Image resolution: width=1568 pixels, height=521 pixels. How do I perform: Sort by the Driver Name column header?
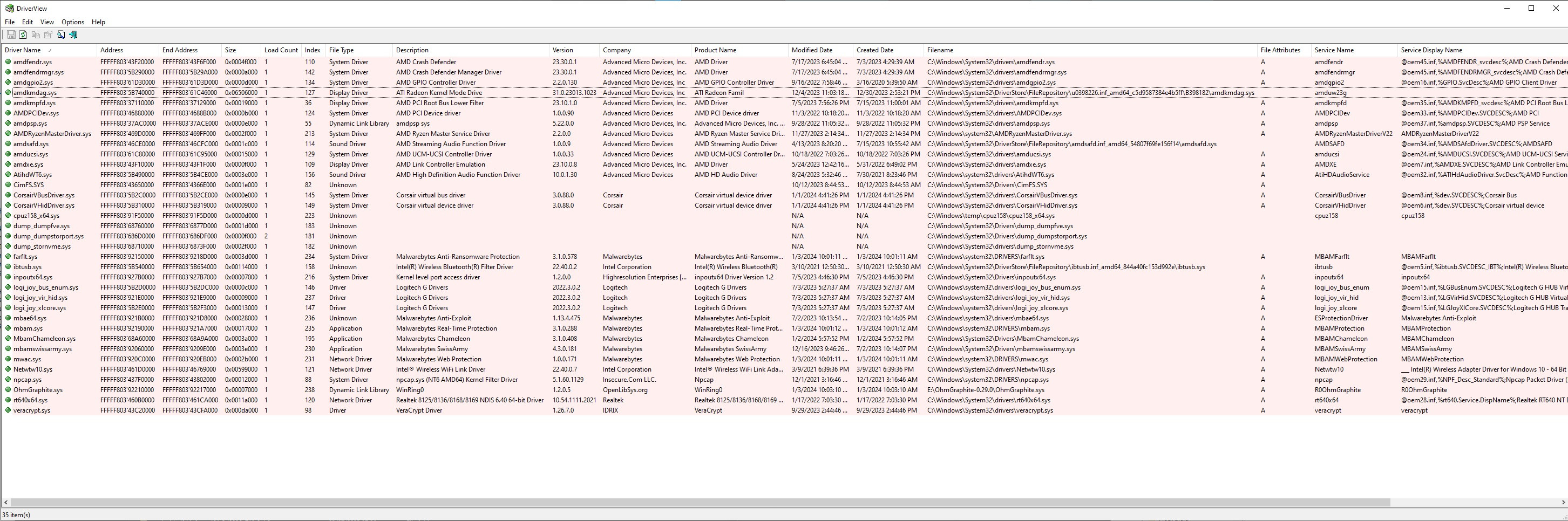(49, 51)
